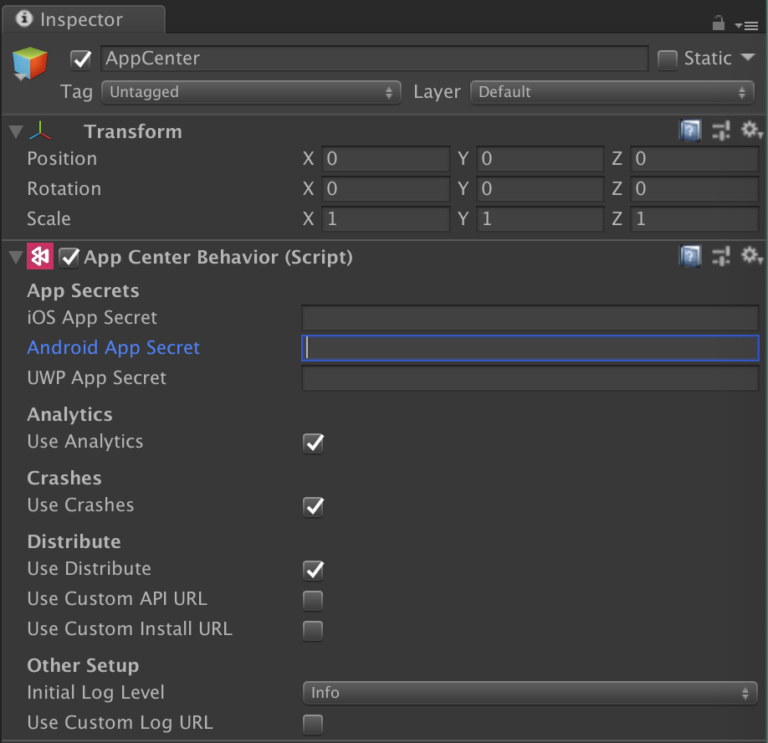Image resolution: width=768 pixels, height=743 pixels.
Task: Open App Center Behavior presets icon
Action: click(720, 256)
